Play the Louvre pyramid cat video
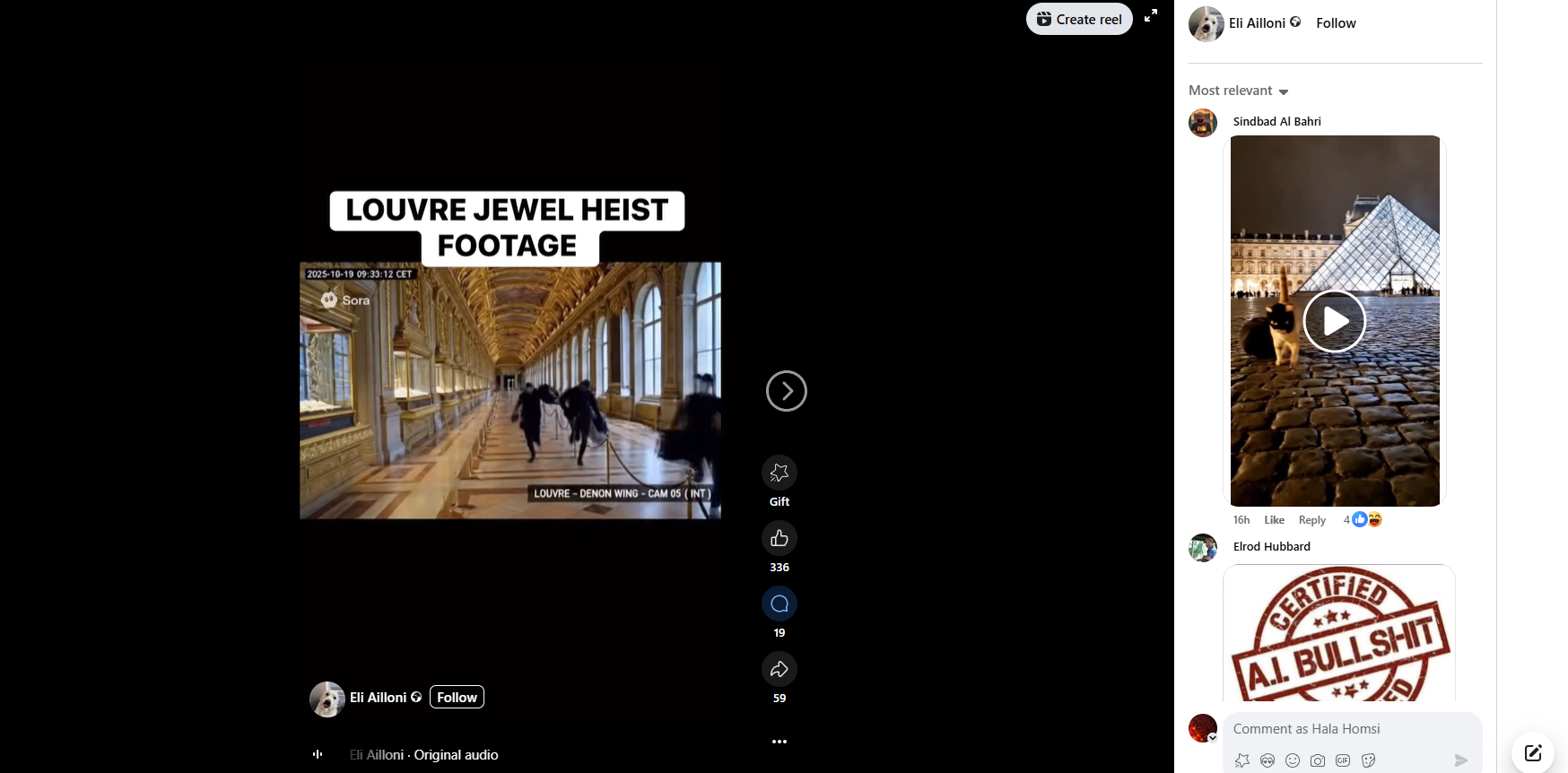The height and width of the screenshot is (773, 1568). click(1334, 321)
